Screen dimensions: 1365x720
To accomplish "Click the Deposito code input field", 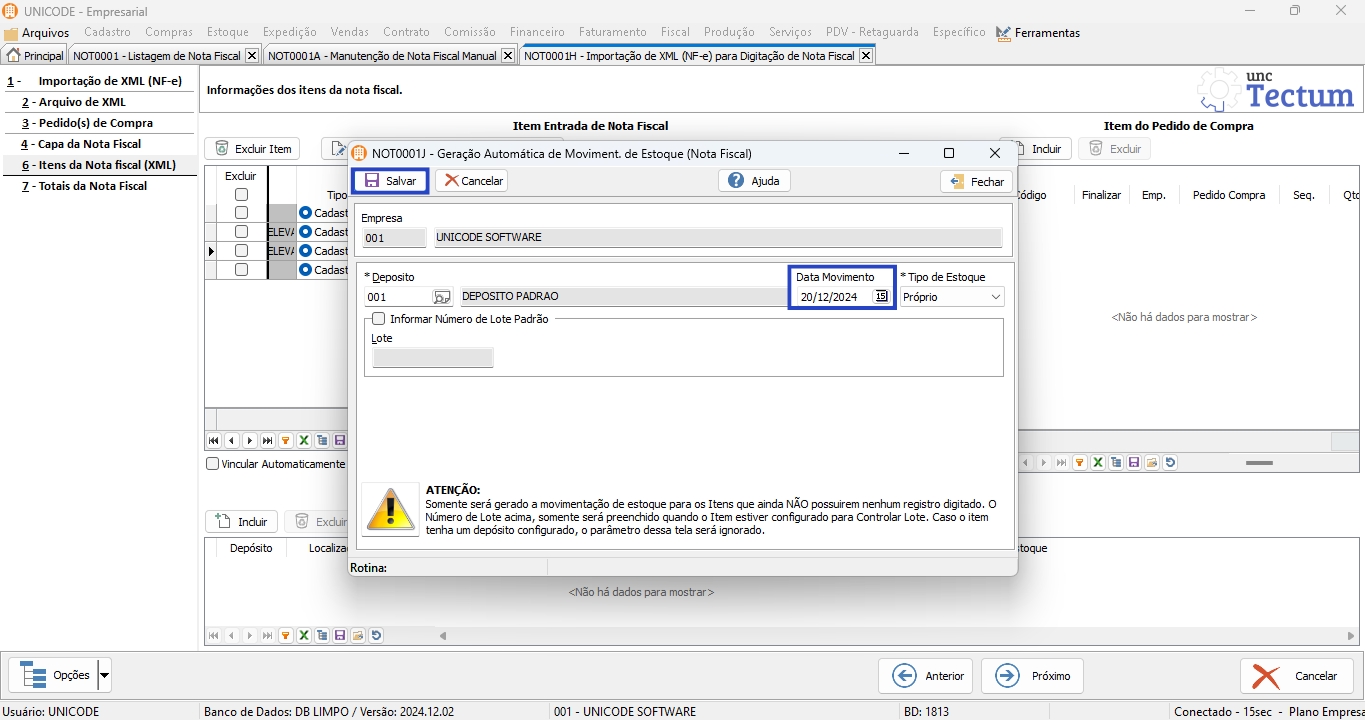I will pyautogui.click(x=397, y=297).
